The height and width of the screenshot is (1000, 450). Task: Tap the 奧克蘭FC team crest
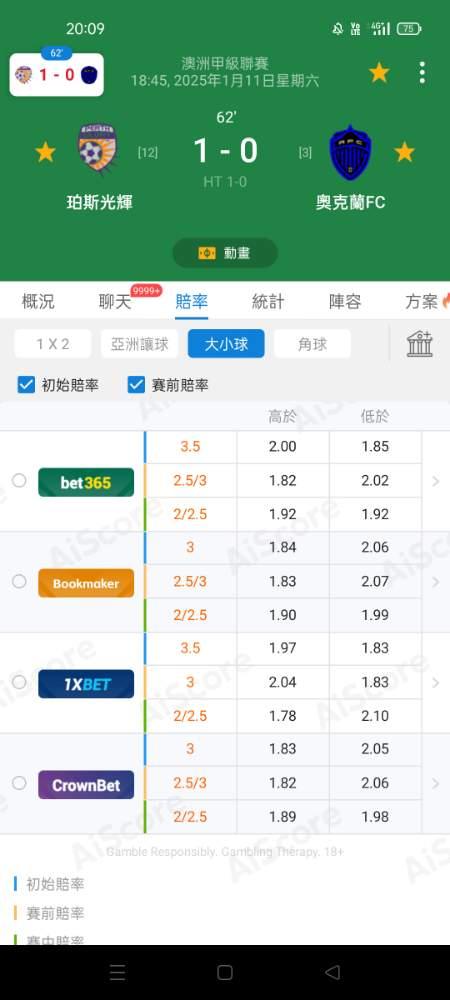(351, 152)
